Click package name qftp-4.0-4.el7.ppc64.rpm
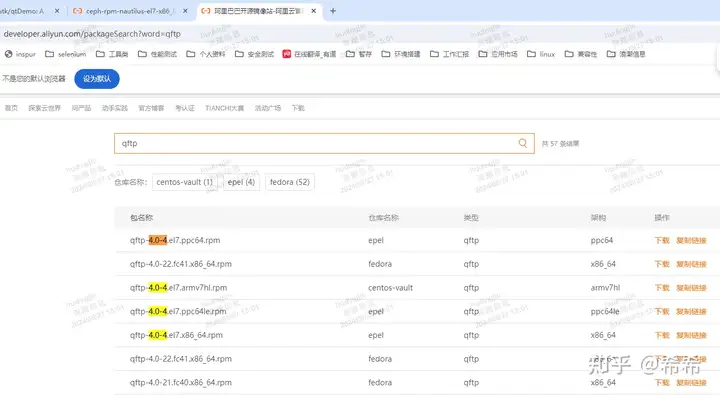Image resolution: width=720 pixels, height=395 pixels. (175, 240)
